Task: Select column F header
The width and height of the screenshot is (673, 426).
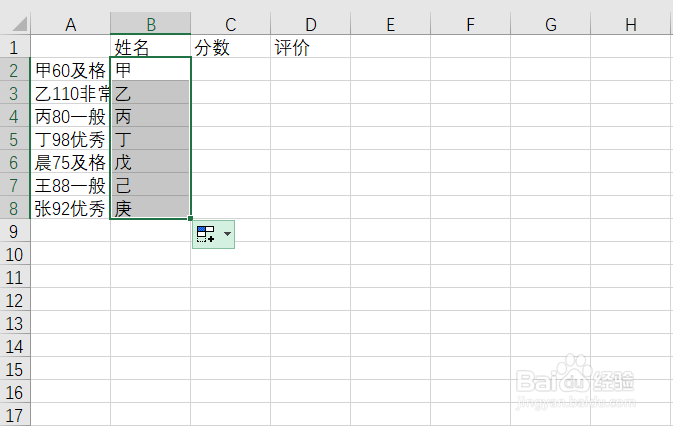Action: pyautogui.click(x=470, y=24)
